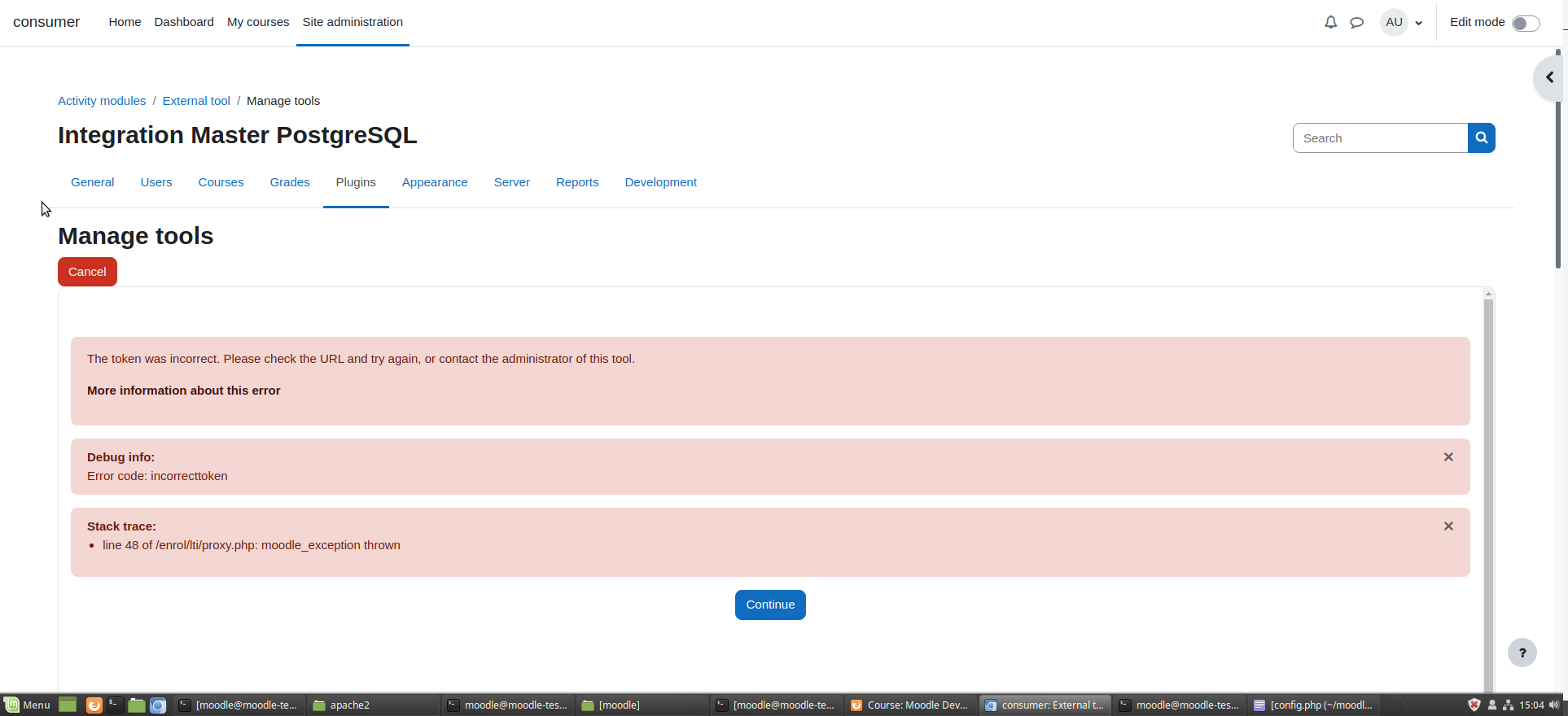Switch to the General tab
Image resolution: width=1568 pixels, height=716 pixels.
(92, 182)
